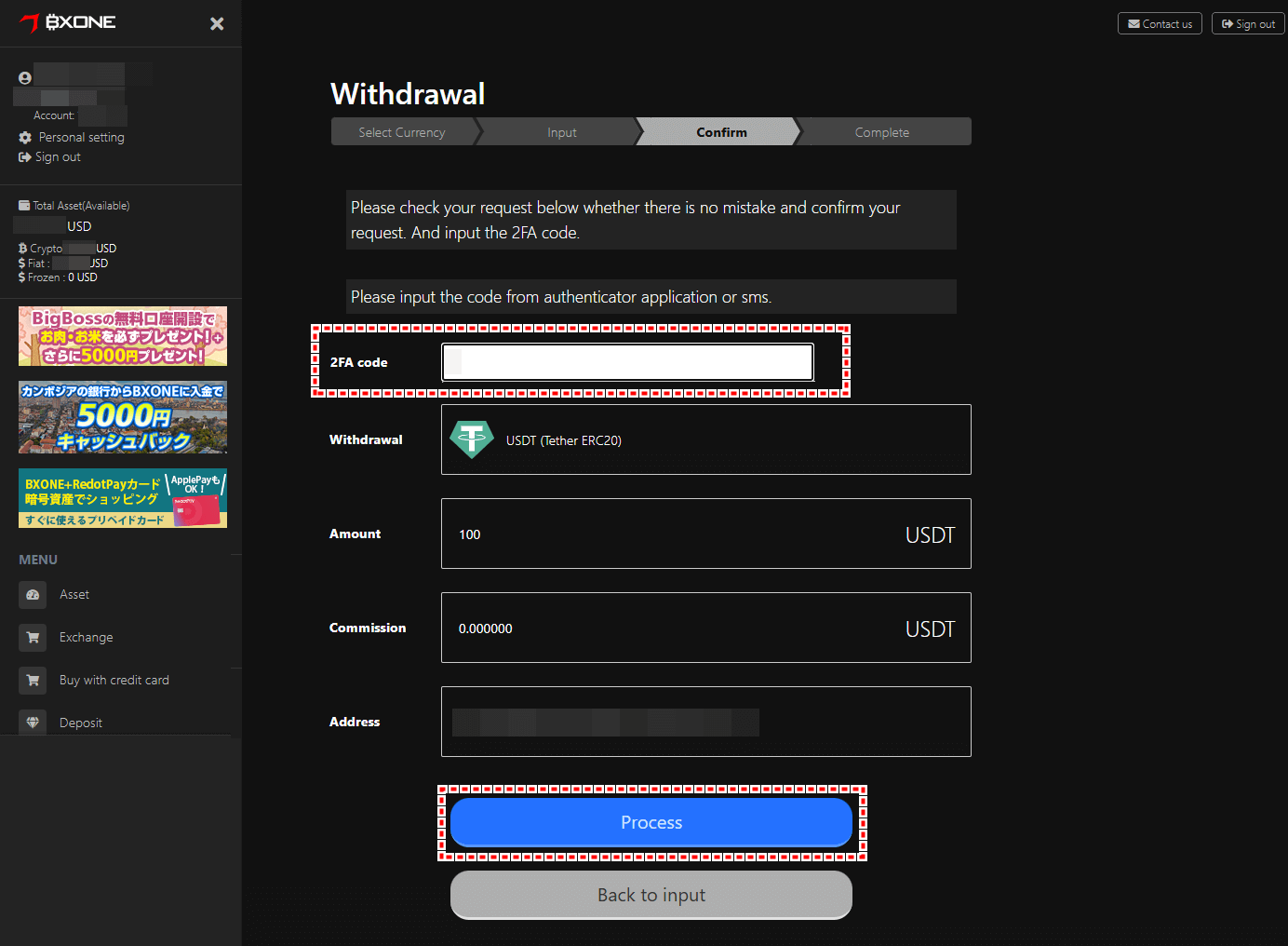Viewport: 1288px width, 946px height.
Task: Click the Crypto bitcoin icon
Action: 23,249
